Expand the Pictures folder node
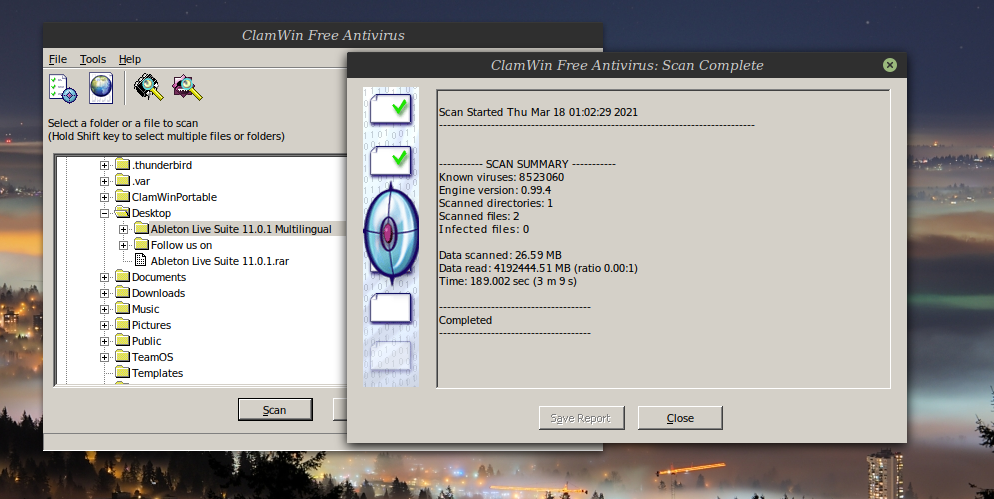 104,325
